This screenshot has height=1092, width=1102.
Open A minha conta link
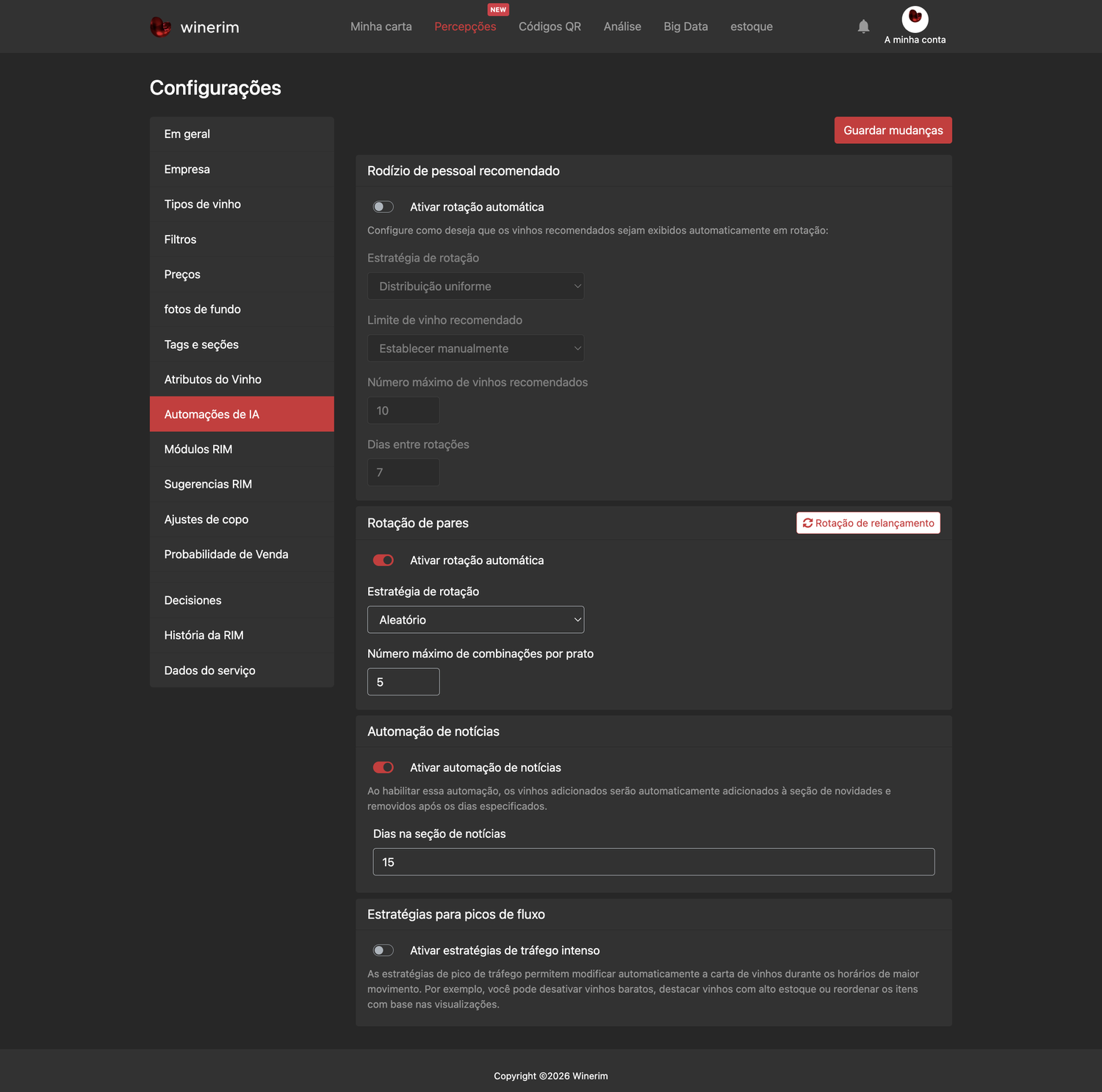[x=915, y=40]
